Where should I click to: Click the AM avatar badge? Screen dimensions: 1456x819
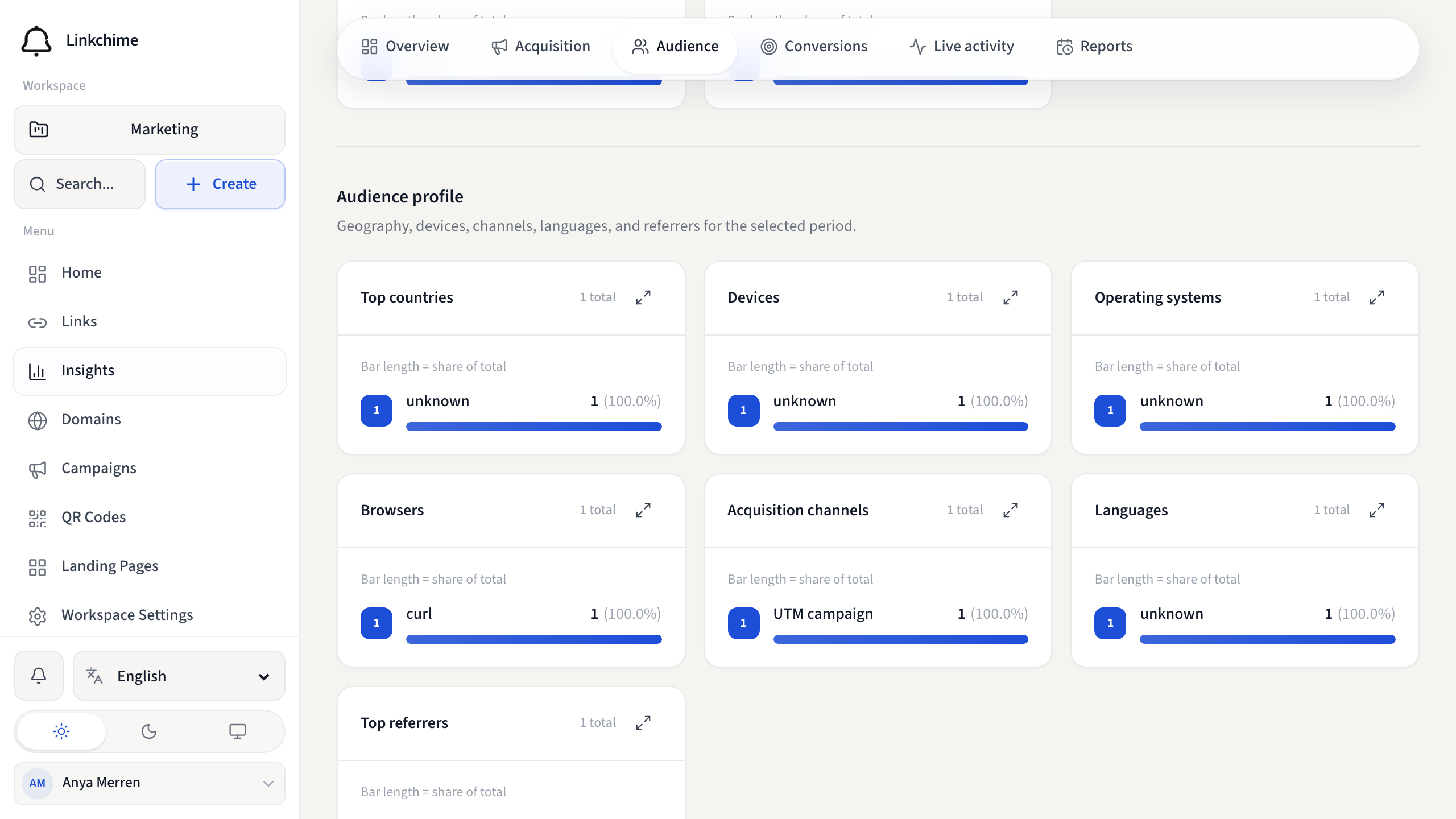pyautogui.click(x=38, y=783)
